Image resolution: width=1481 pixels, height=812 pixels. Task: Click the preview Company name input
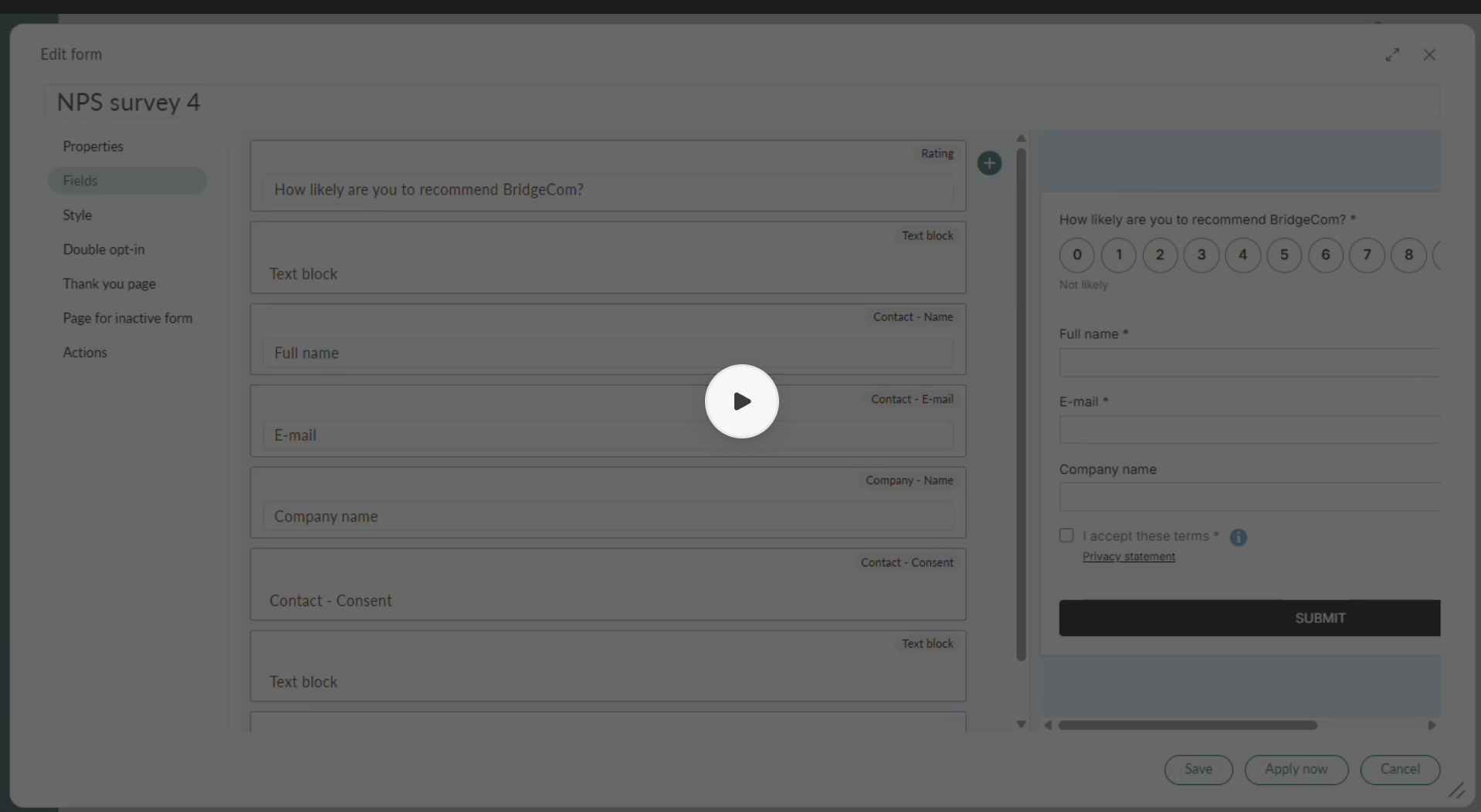click(1249, 498)
